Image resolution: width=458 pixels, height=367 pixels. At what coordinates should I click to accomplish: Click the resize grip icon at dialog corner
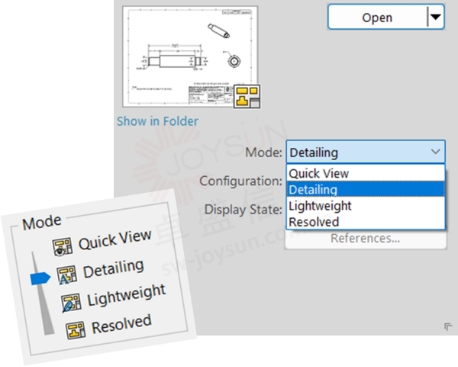[x=448, y=326]
